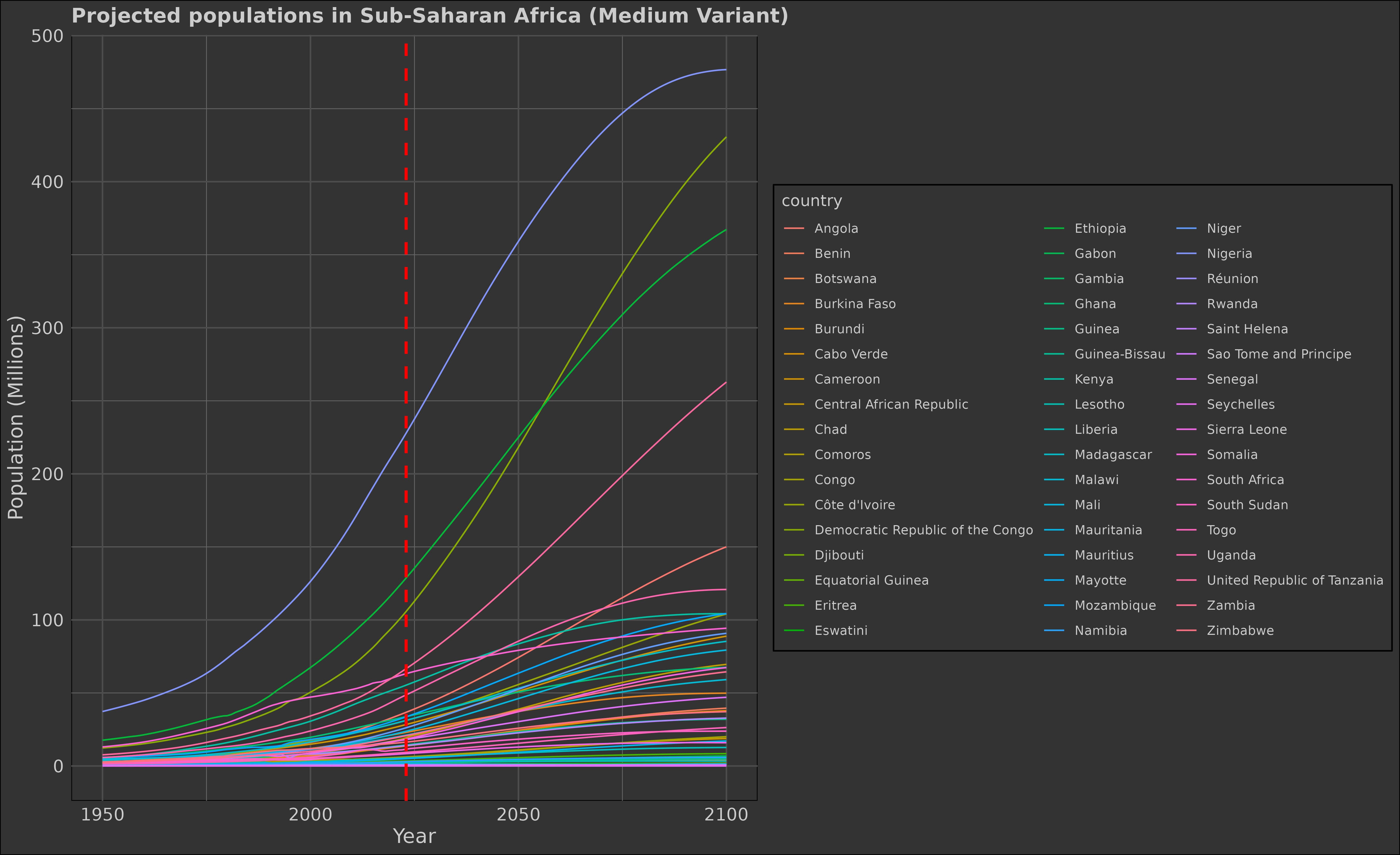Select the Burkina Faso legend label

855,304
